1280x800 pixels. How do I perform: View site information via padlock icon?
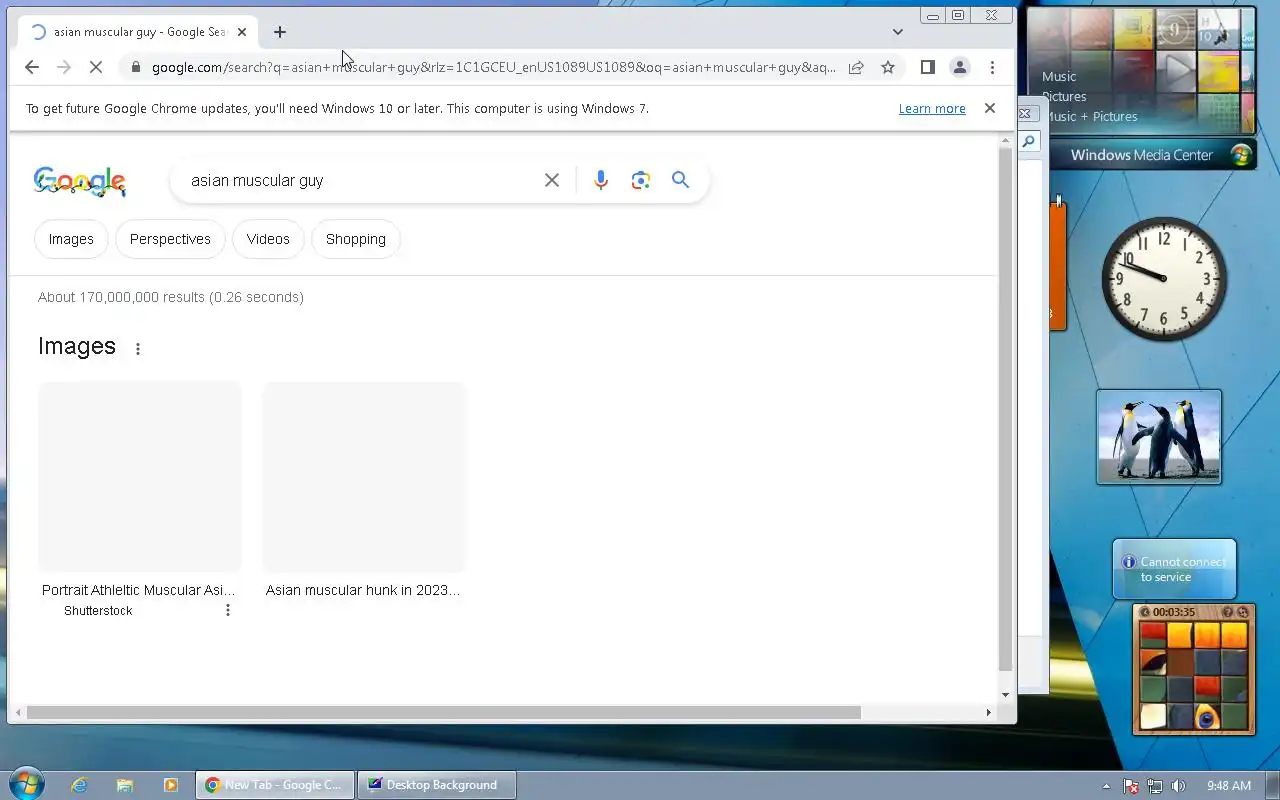tap(136, 67)
